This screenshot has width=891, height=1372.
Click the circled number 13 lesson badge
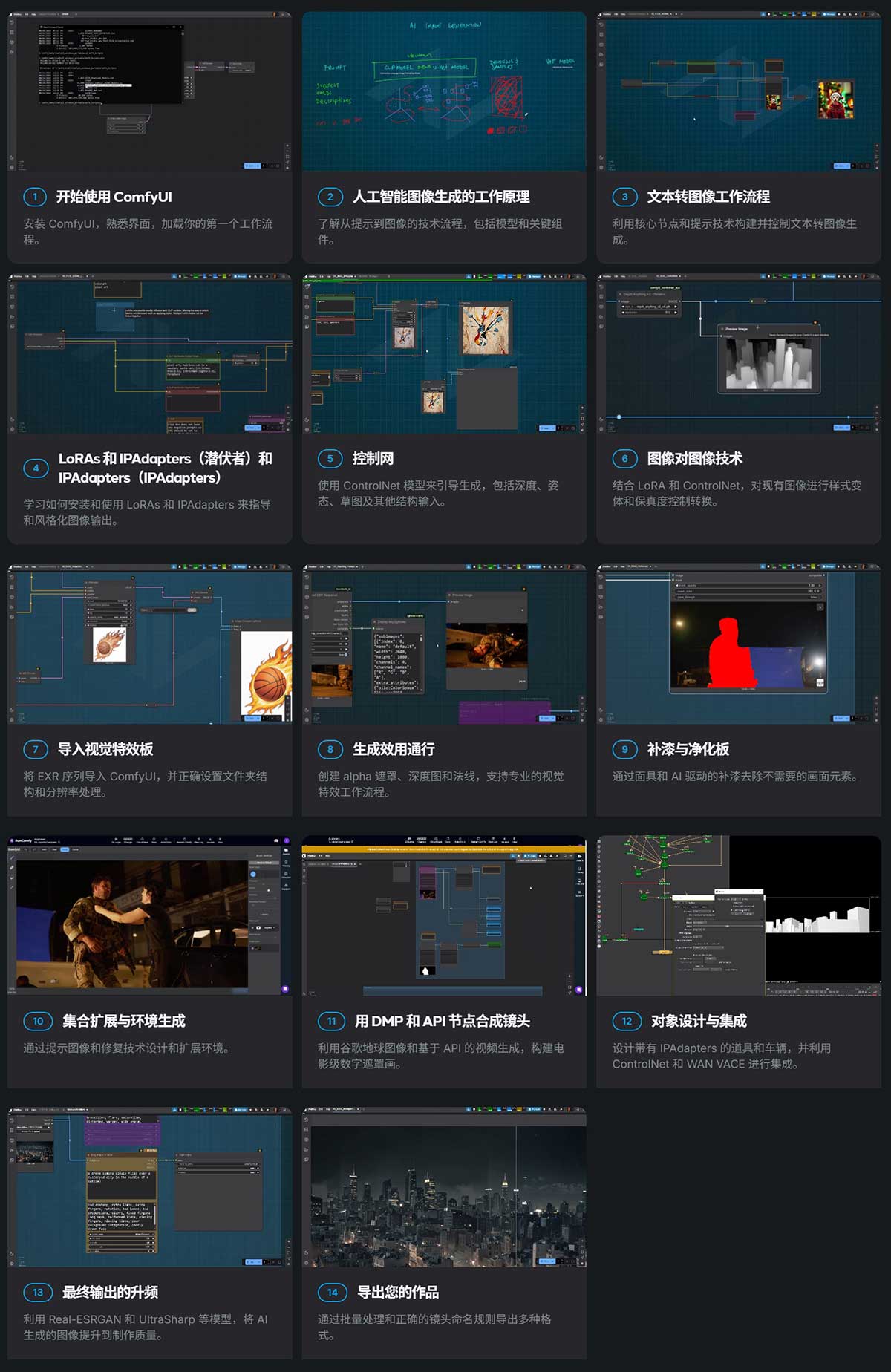click(x=38, y=1292)
